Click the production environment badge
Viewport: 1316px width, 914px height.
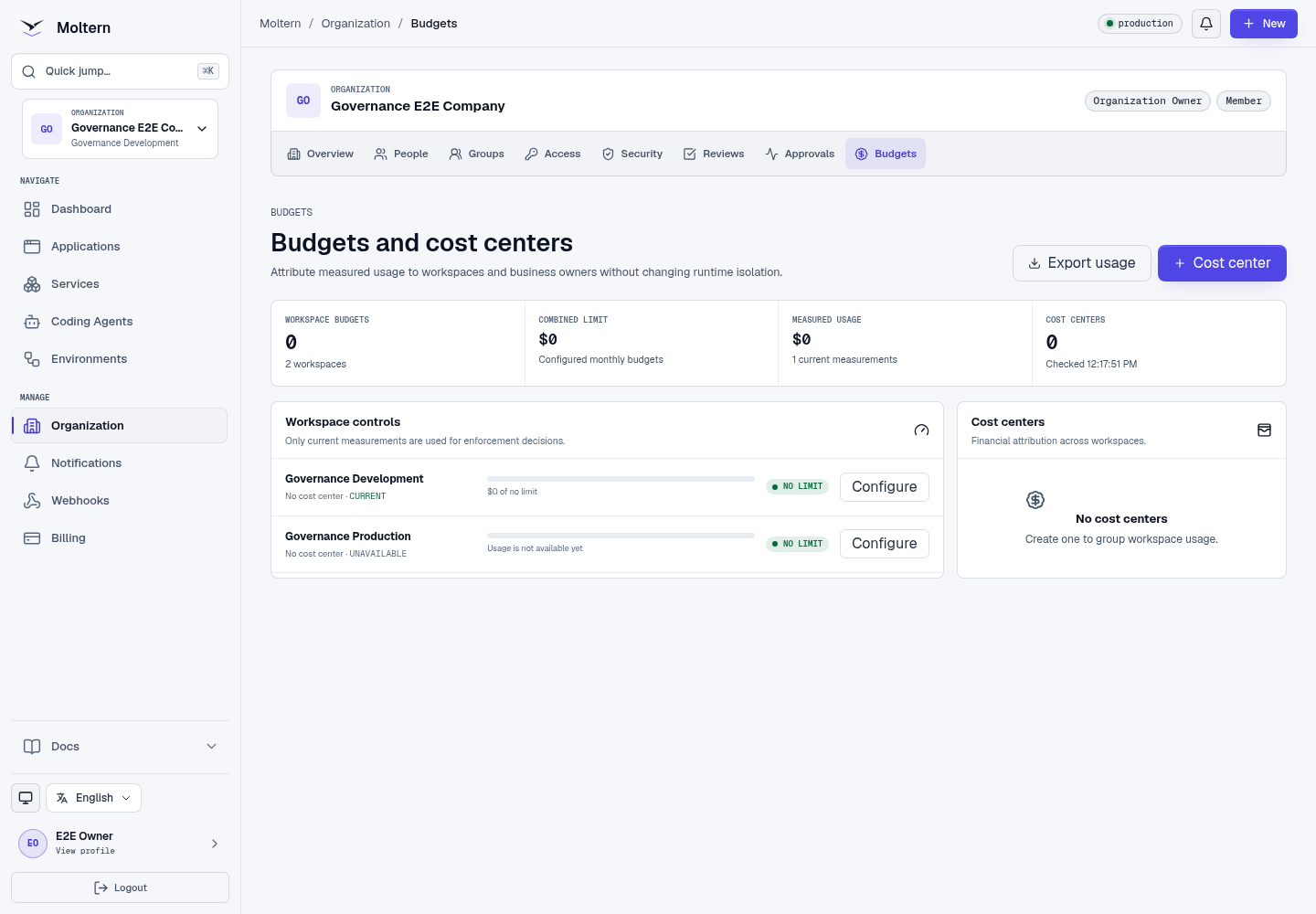(x=1140, y=24)
